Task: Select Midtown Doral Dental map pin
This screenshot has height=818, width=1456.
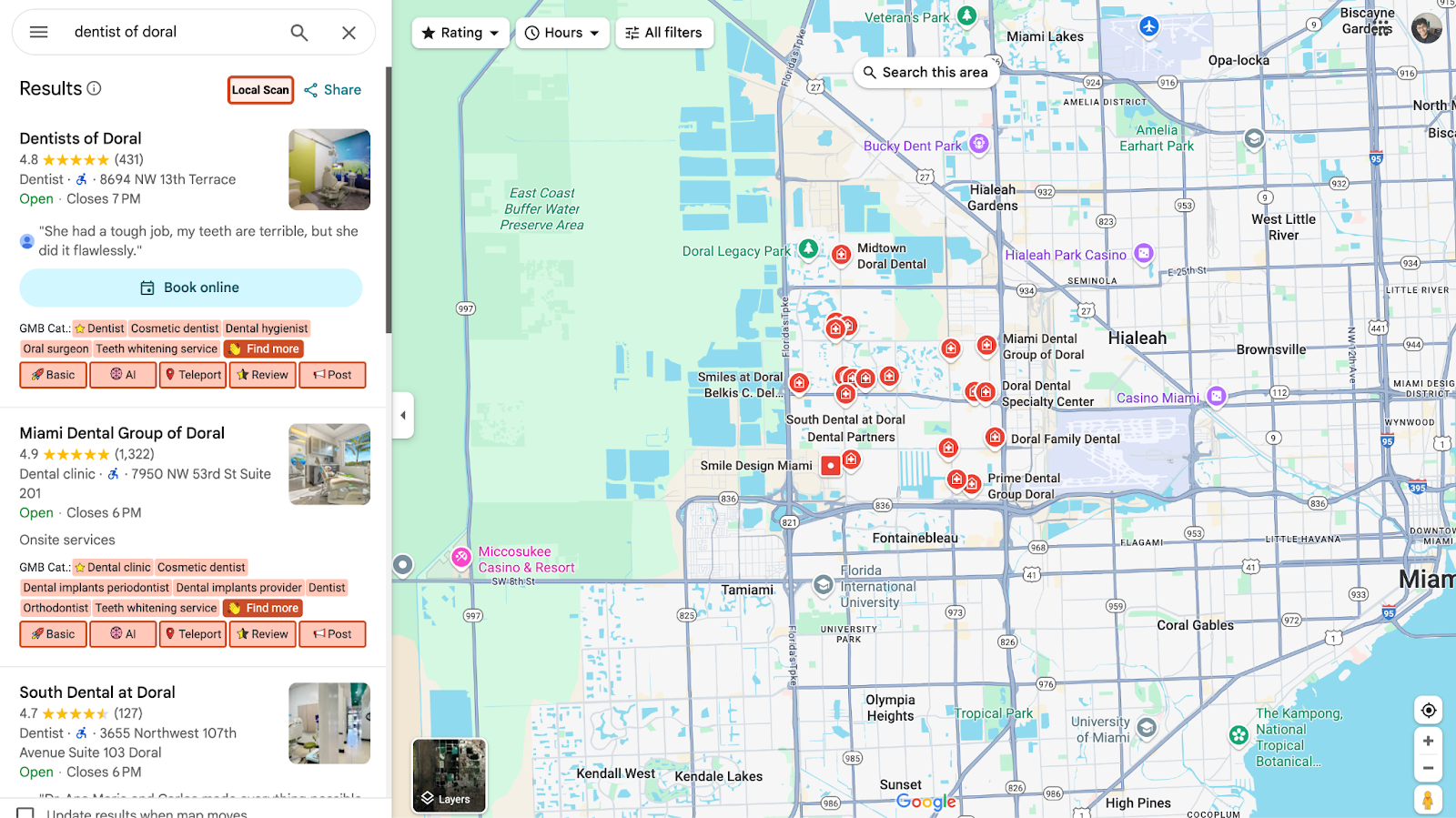Action: [x=842, y=255]
